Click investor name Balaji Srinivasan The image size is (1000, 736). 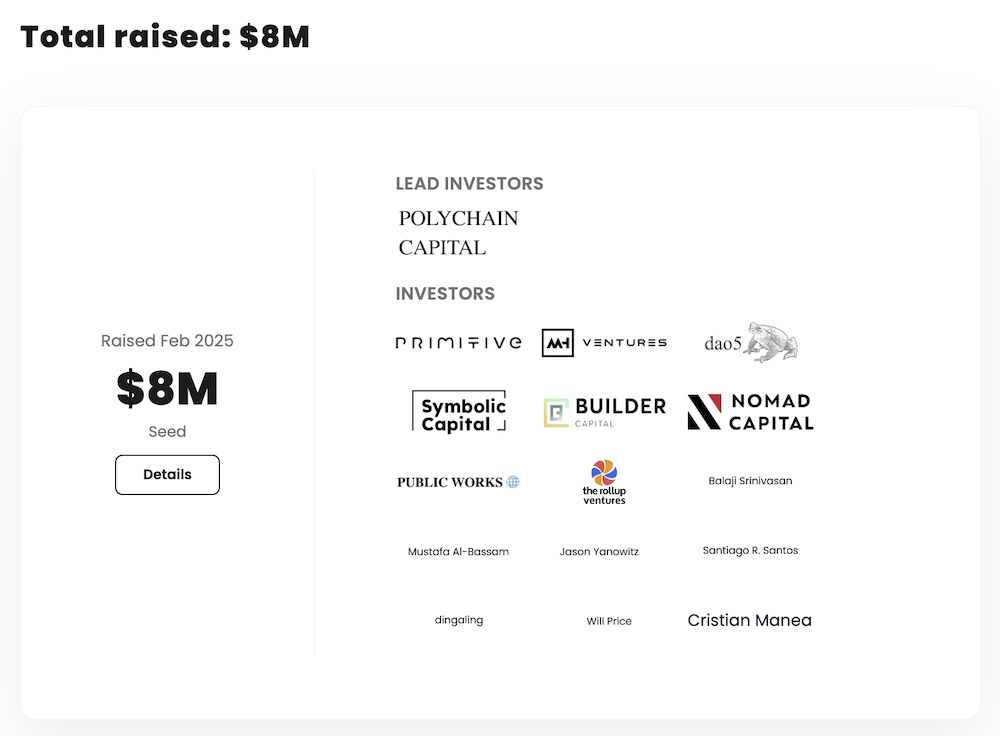coord(750,481)
